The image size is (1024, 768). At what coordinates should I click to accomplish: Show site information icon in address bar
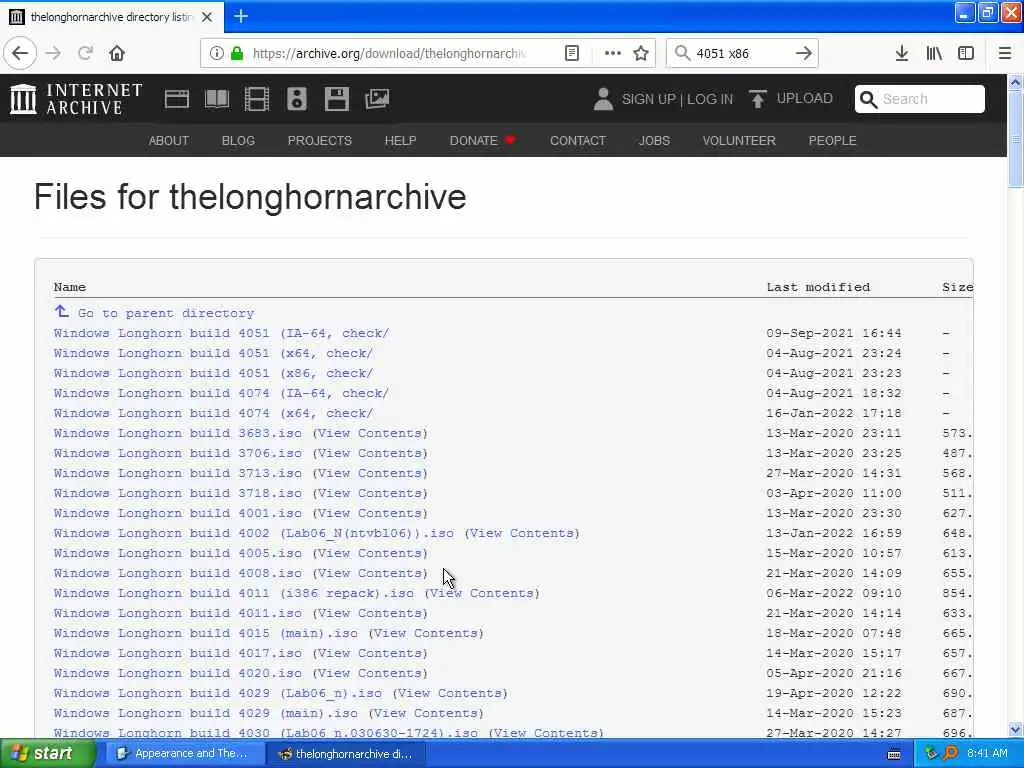(216, 53)
